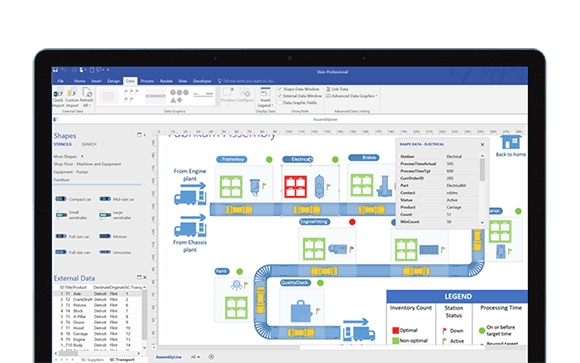Open the Equipment - Pumps stencil
The image size is (580, 363).
click(71, 172)
